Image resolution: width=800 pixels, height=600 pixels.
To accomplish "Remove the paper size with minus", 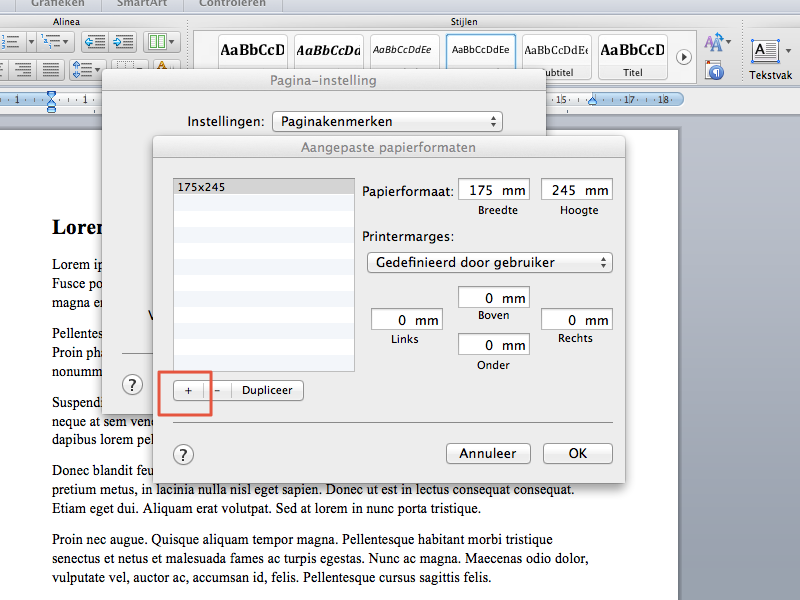I will tap(217, 390).
